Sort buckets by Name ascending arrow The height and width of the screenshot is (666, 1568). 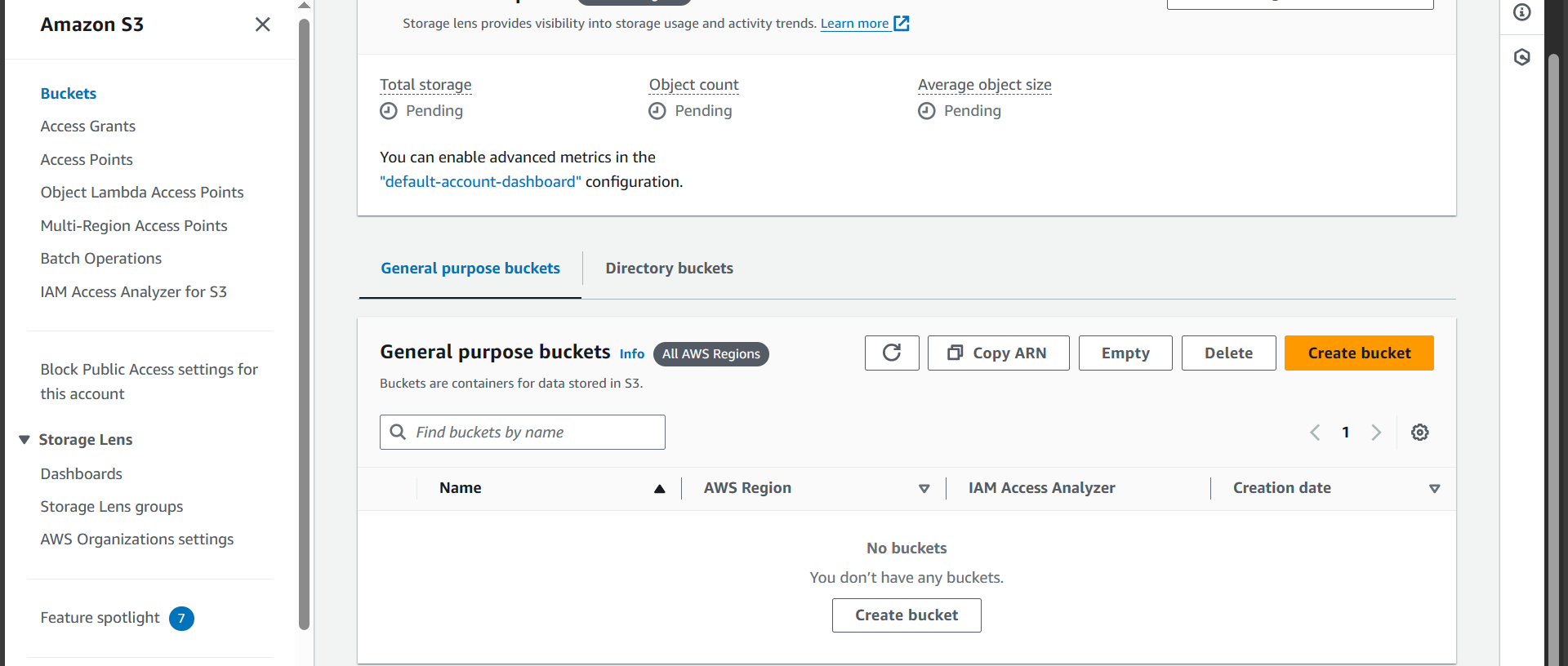pyautogui.click(x=659, y=489)
